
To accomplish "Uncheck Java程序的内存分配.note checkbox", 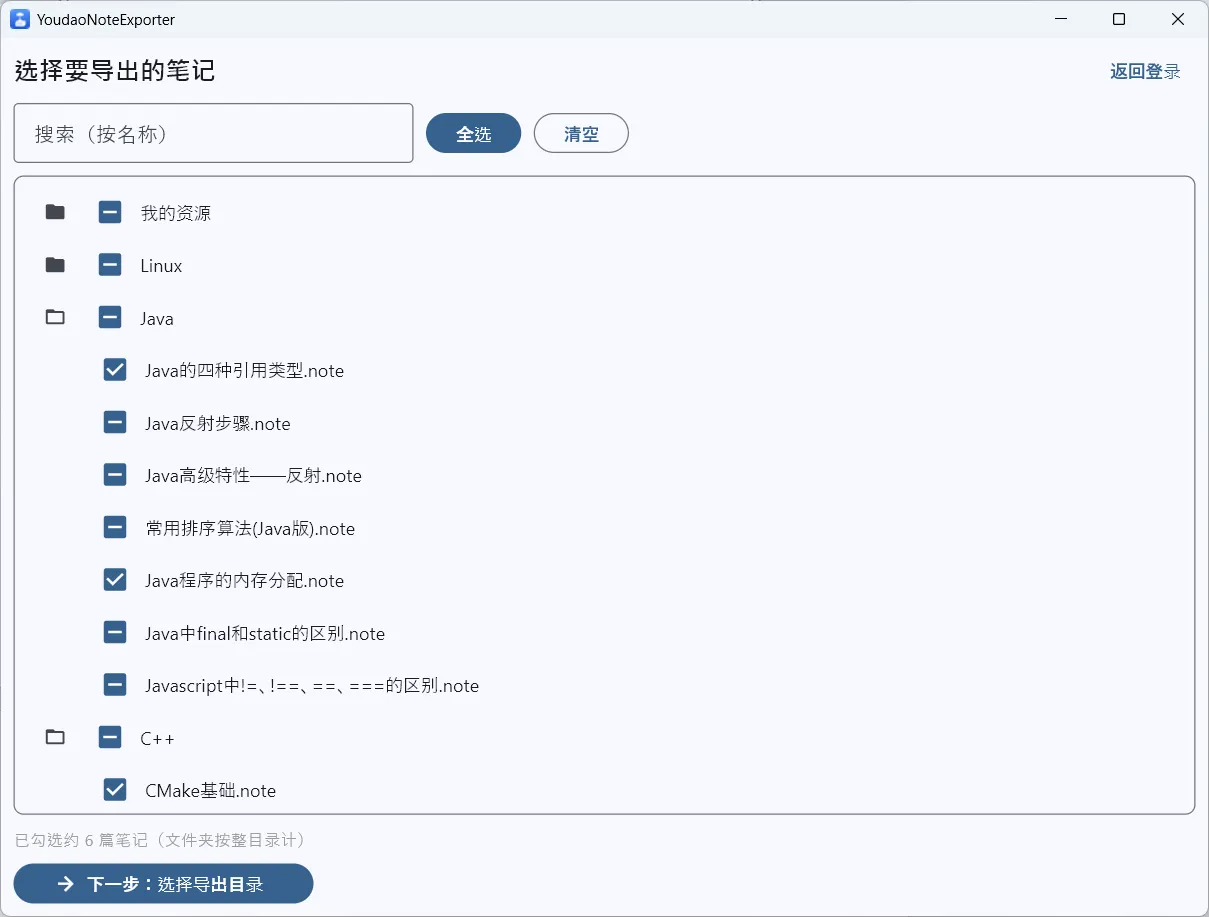I will [115, 580].
